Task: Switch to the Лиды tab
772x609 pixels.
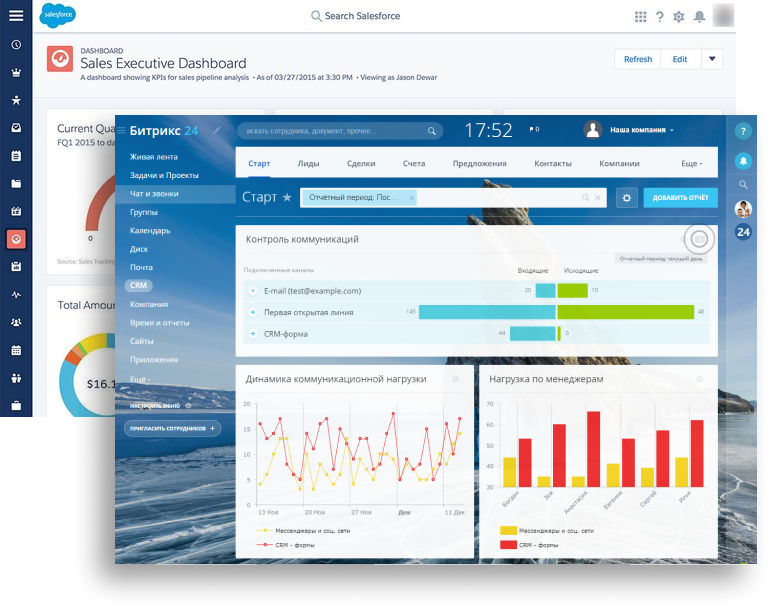Action: point(308,163)
